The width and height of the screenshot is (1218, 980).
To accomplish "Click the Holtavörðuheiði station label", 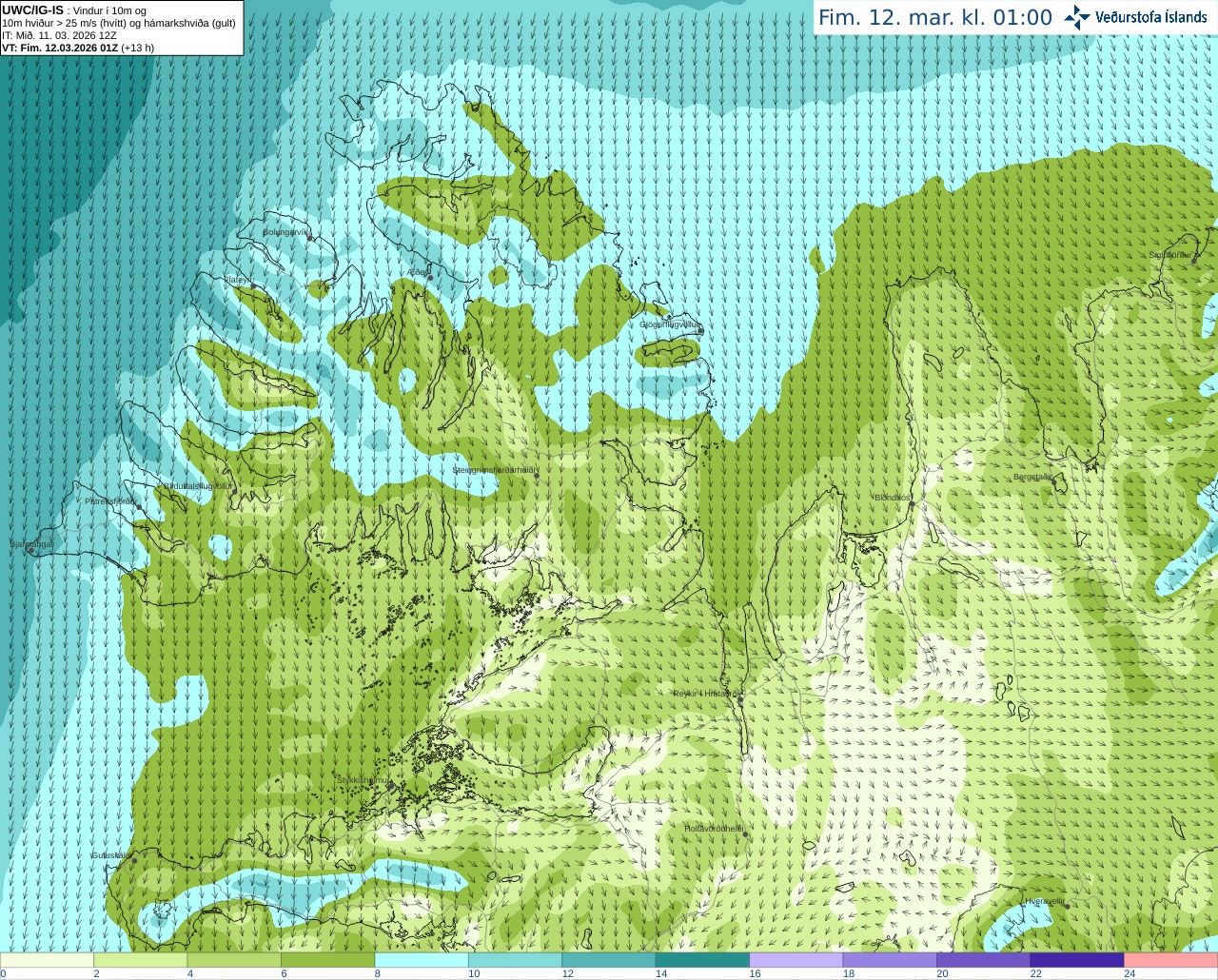I will (x=714, y=829).
